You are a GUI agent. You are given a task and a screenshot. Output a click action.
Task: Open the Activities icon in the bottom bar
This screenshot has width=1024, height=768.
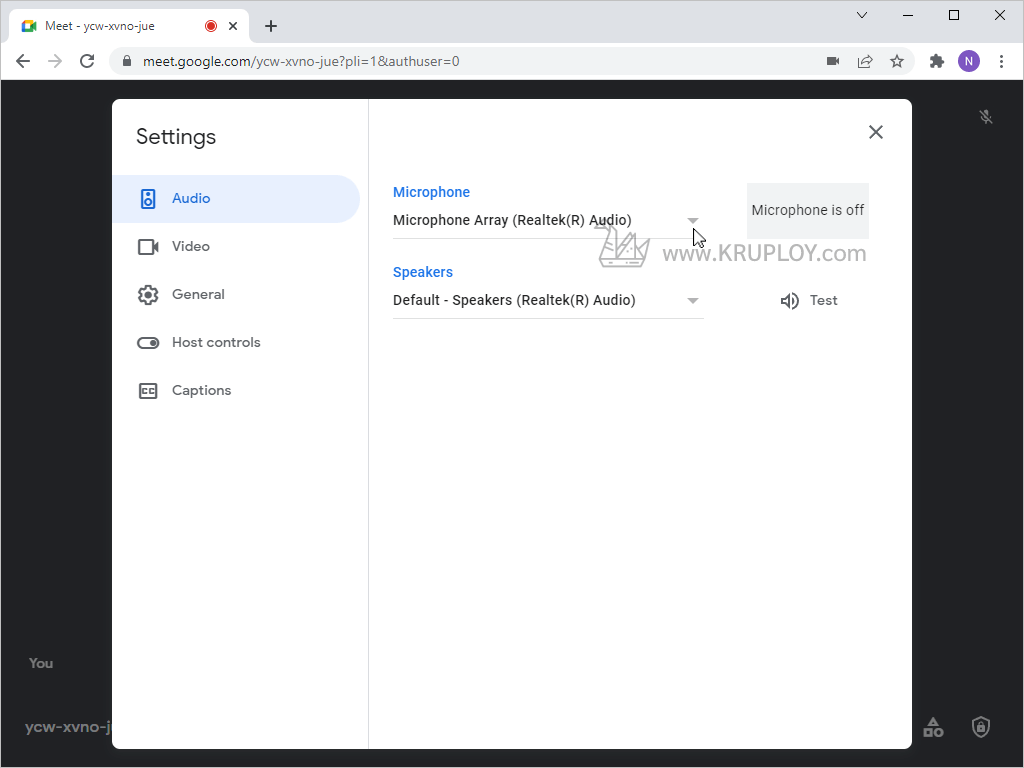(x=933, y=727)
